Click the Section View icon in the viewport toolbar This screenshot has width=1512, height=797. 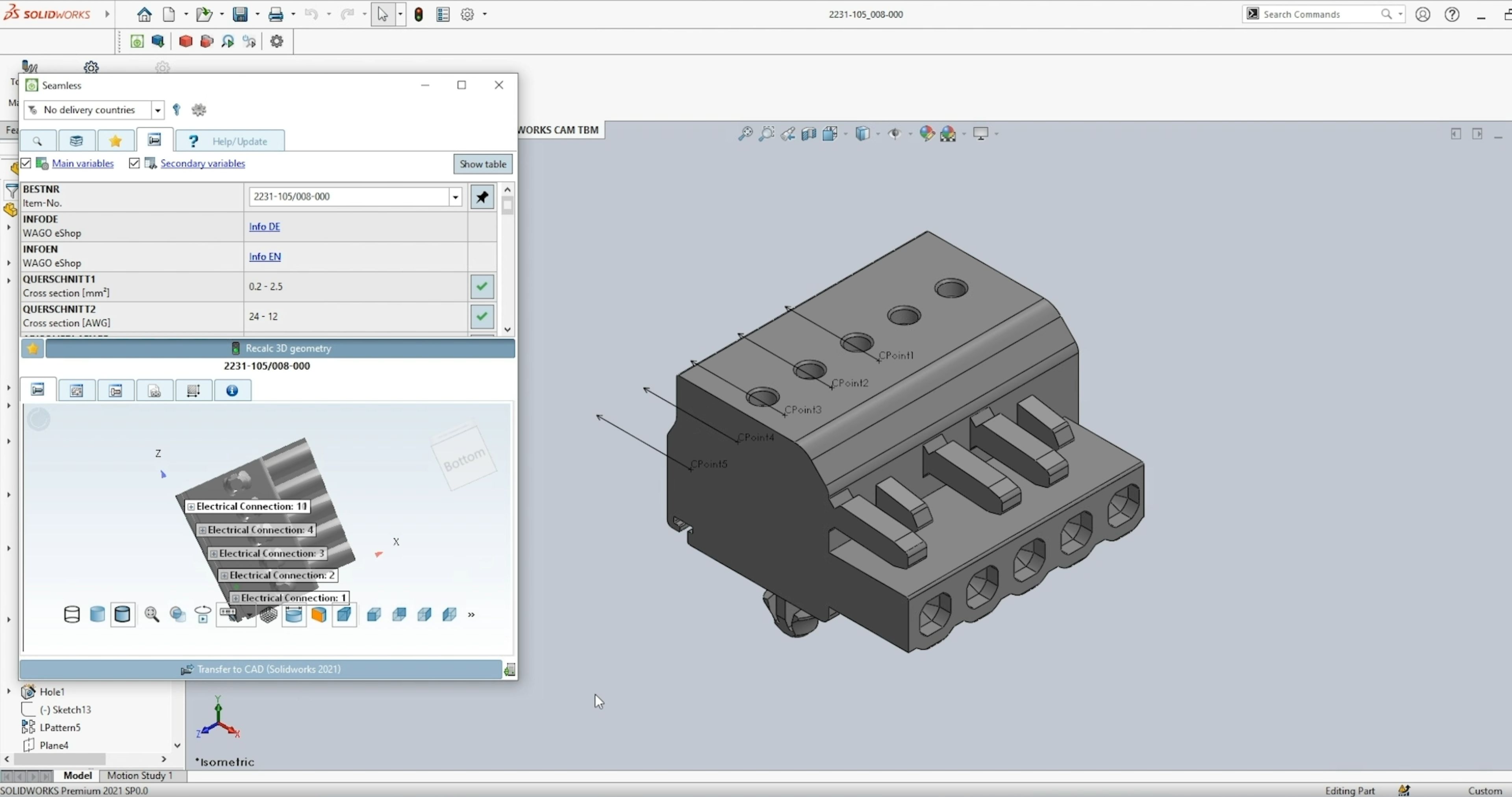tap(809, 134)
